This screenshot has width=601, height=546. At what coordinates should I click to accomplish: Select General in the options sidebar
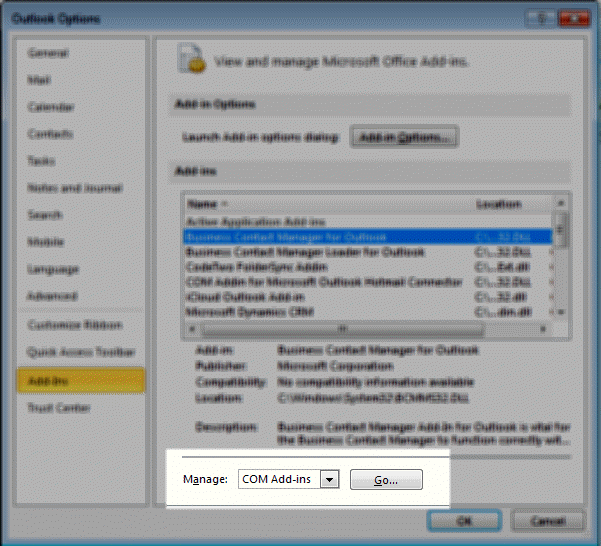49,52
